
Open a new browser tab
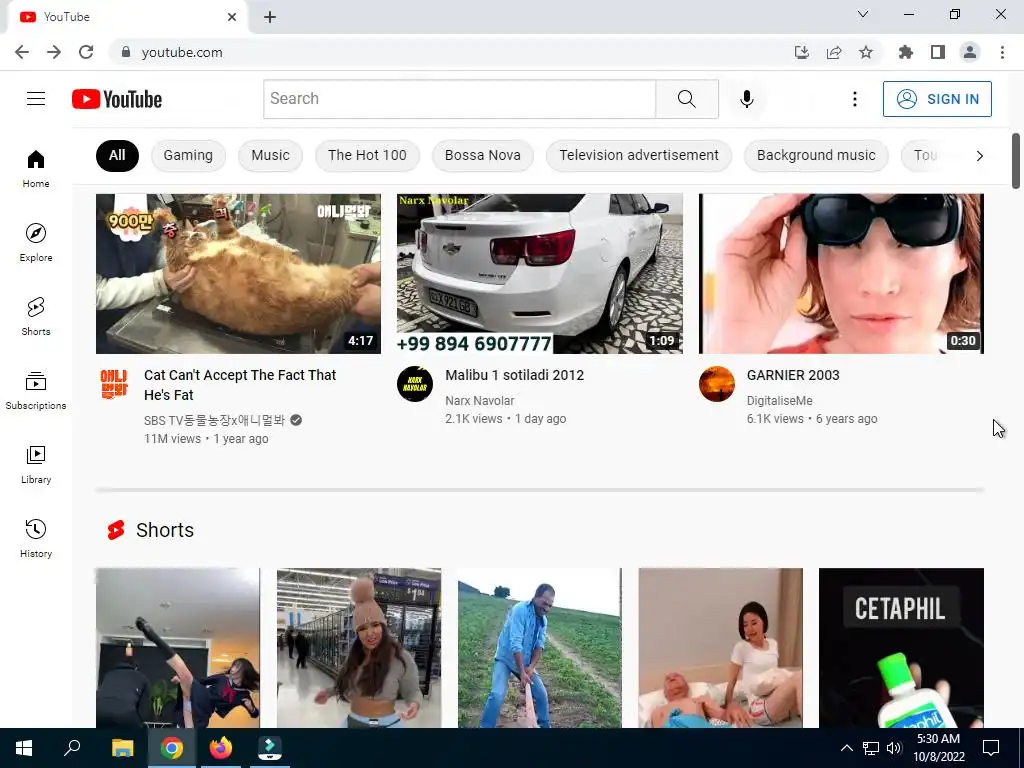(x=270, y=18)
